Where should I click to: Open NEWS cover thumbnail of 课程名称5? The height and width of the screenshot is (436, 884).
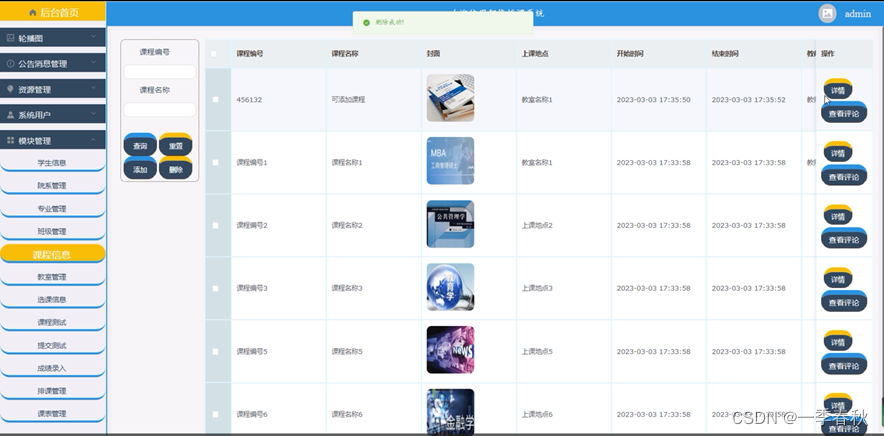pos(450,350)
